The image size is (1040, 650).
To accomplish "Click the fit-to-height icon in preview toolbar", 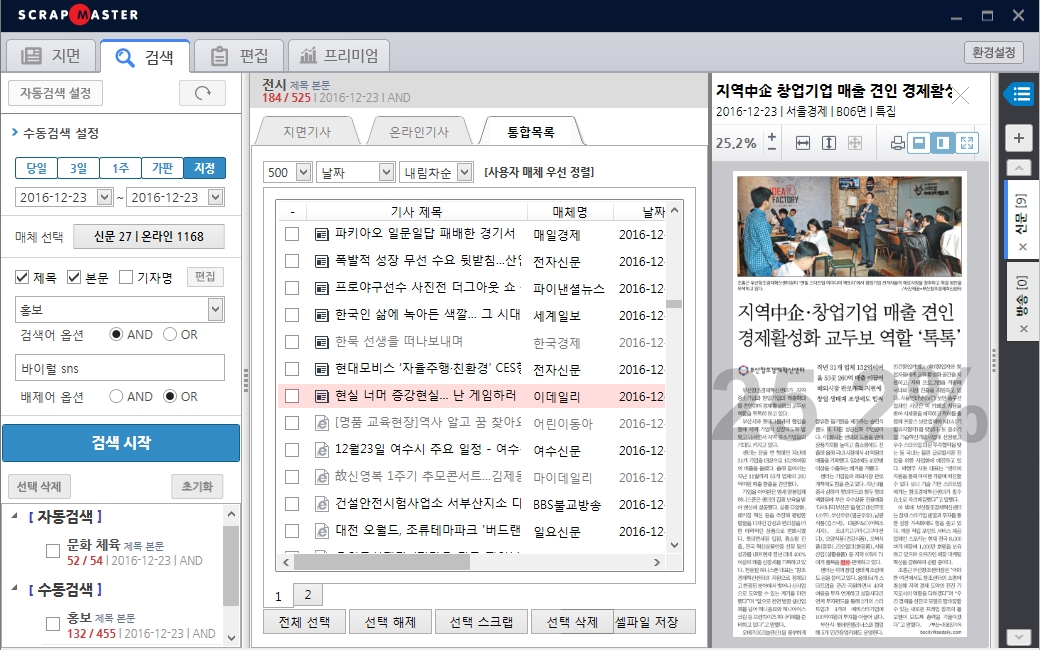I will coord(828,143).
